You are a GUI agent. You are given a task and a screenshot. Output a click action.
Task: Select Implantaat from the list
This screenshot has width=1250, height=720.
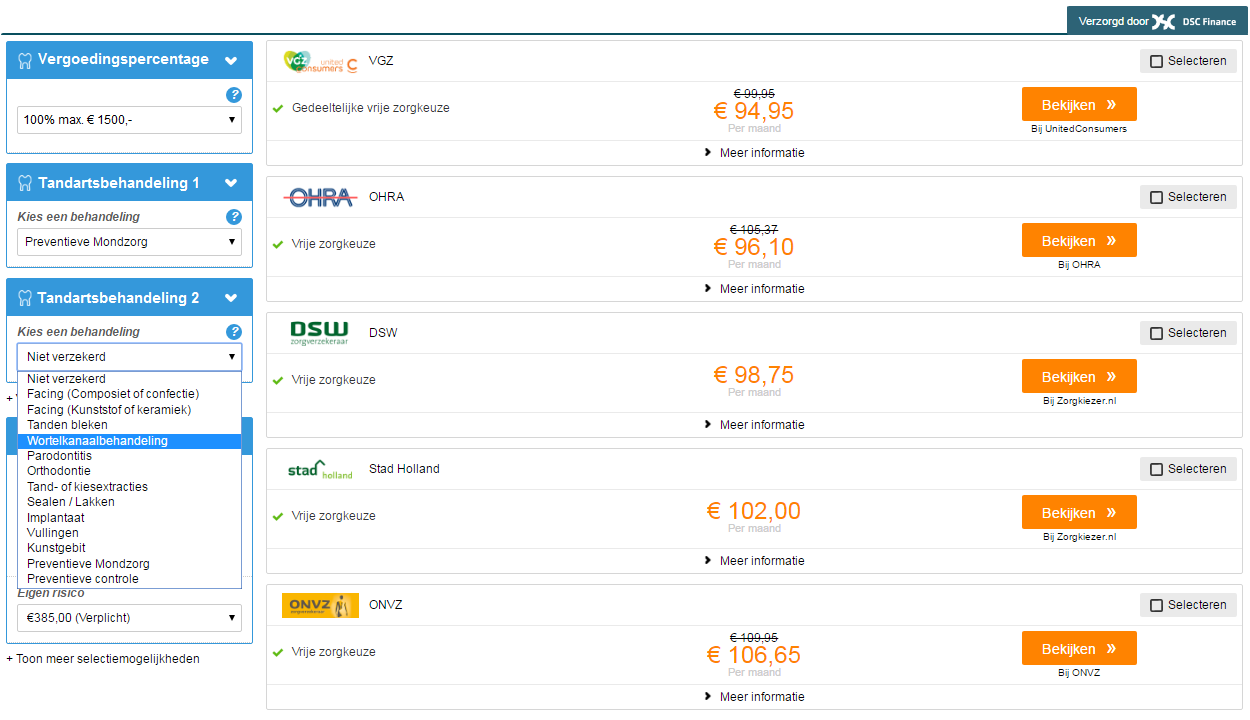click(x=129, y=518)
